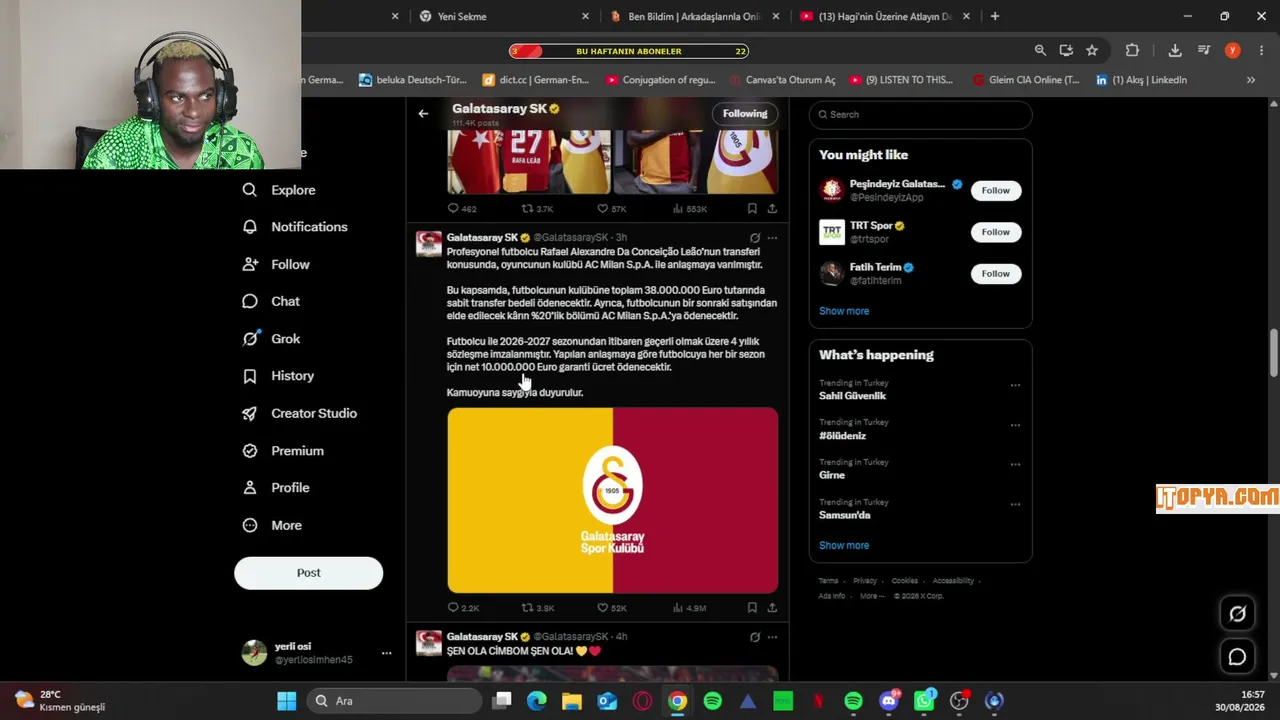
Task: Open Grok from the sidebar
Action: pos(271,339)
